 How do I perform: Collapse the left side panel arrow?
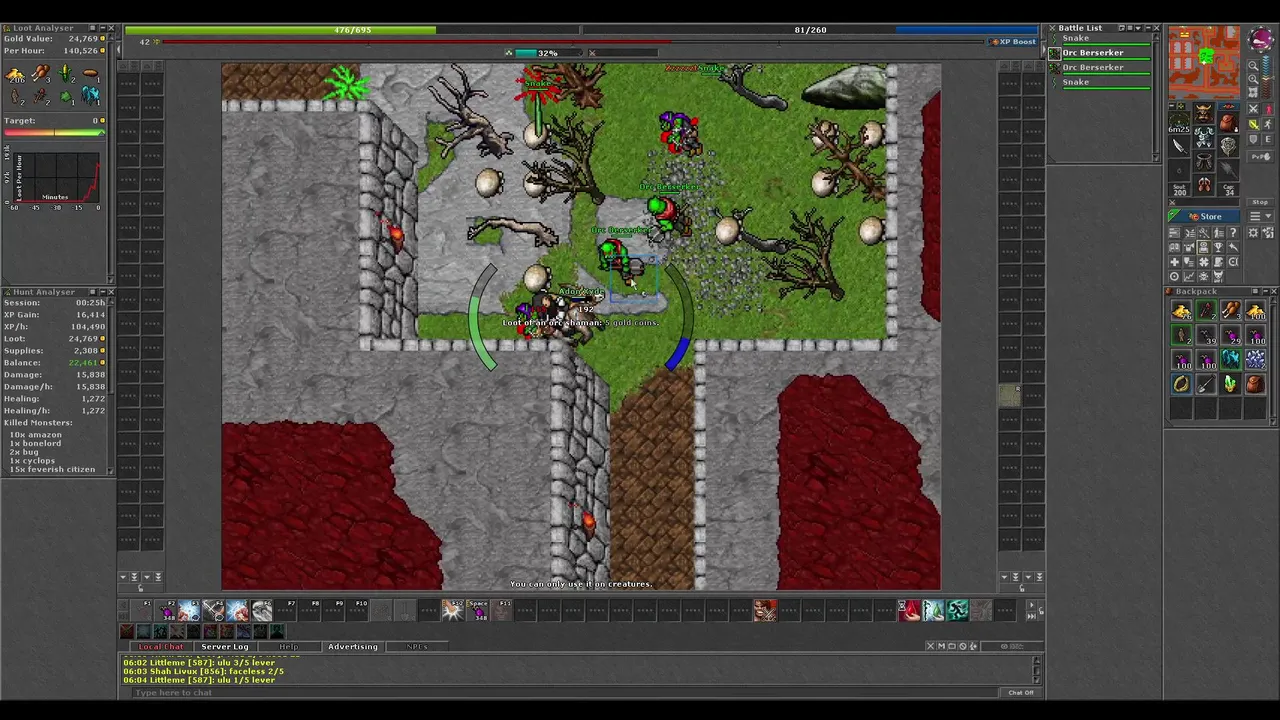coord(119,47)
